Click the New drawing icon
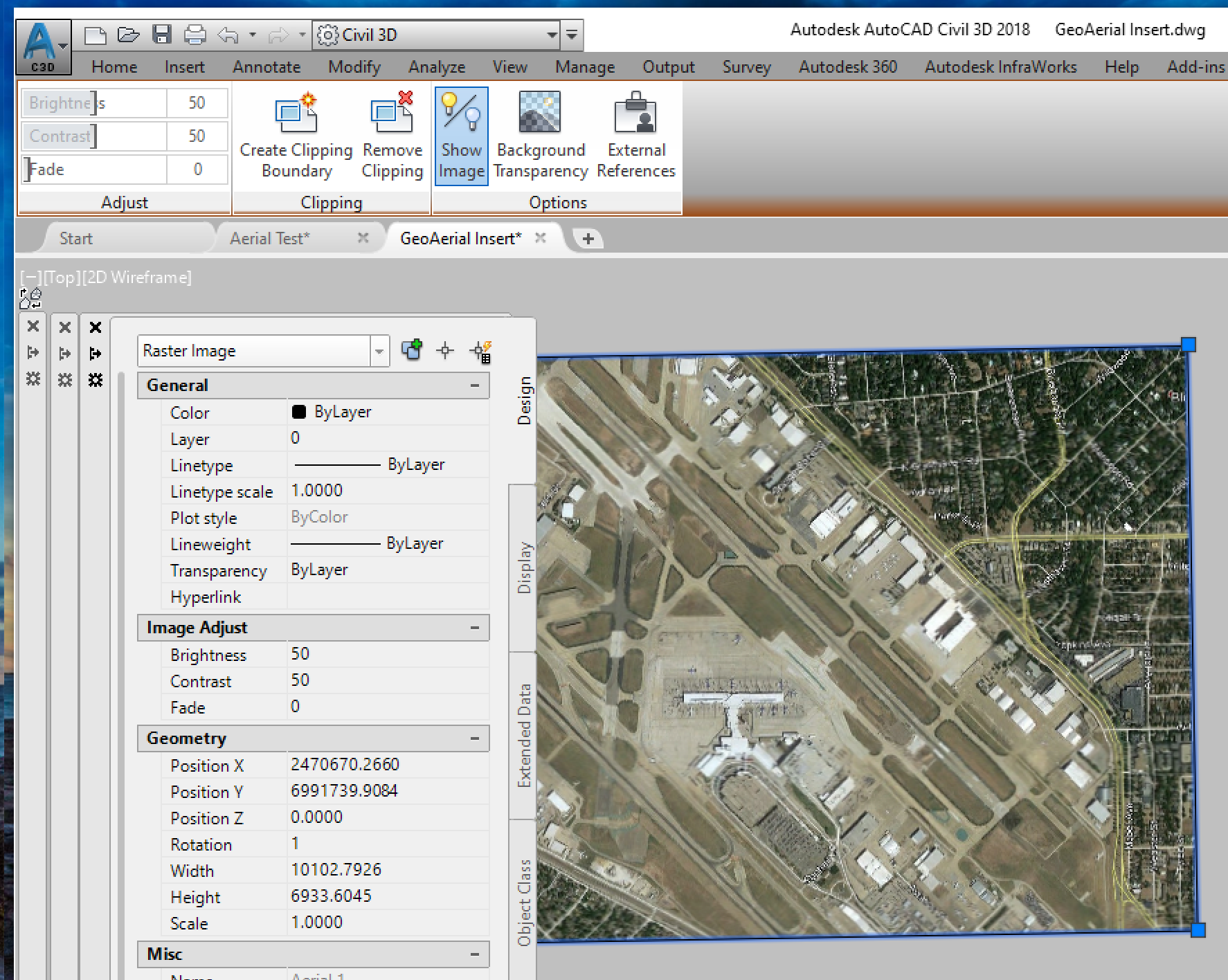 coord(95,35)
